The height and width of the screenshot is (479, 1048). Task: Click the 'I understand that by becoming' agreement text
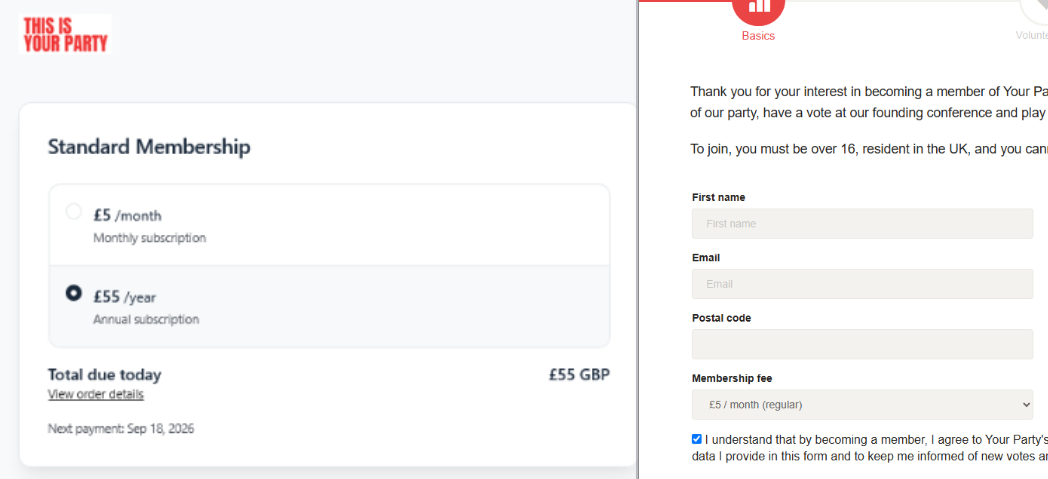[x=870, y=439]
